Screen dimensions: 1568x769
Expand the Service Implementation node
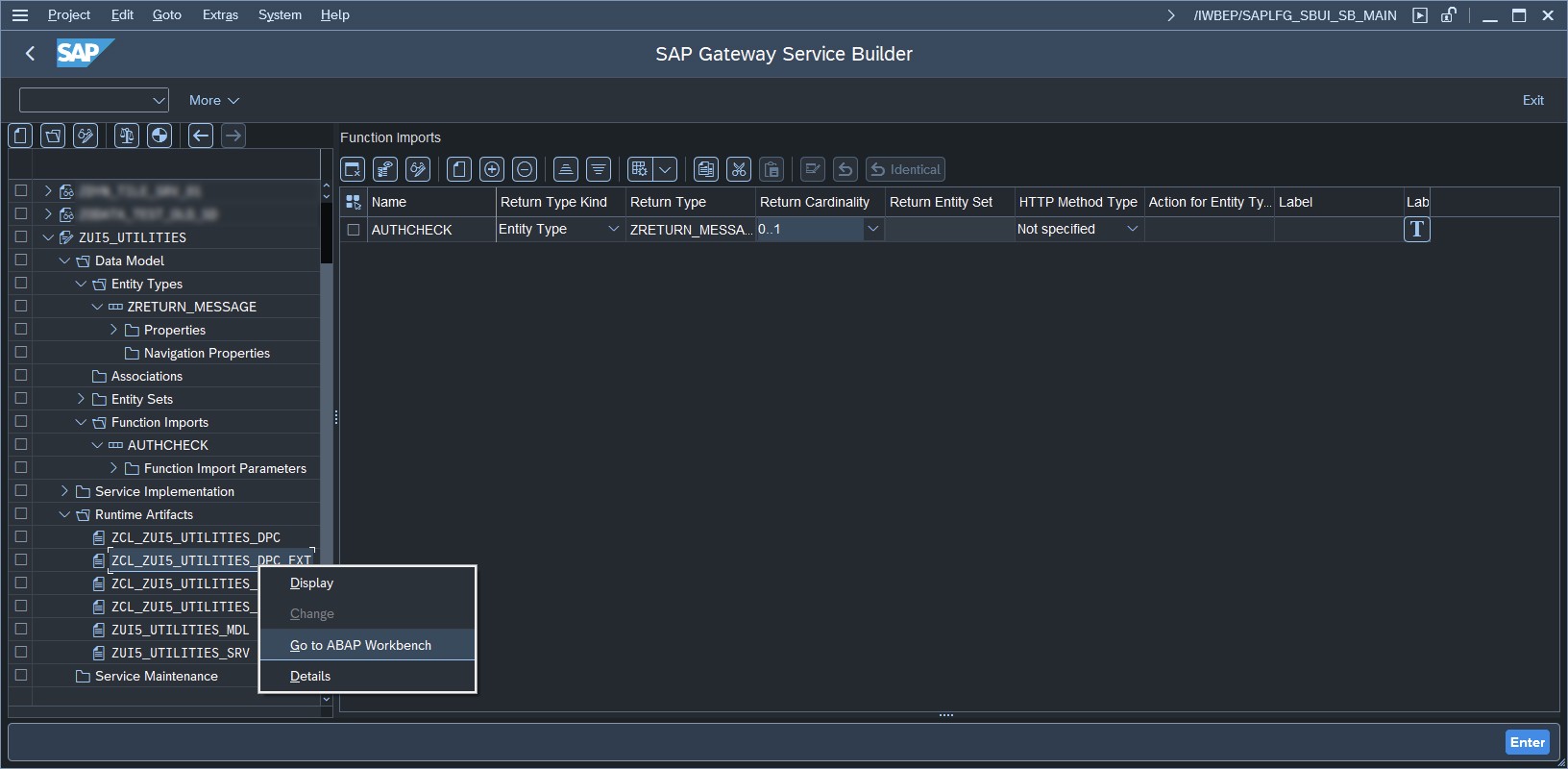click(x=64, y=491)
